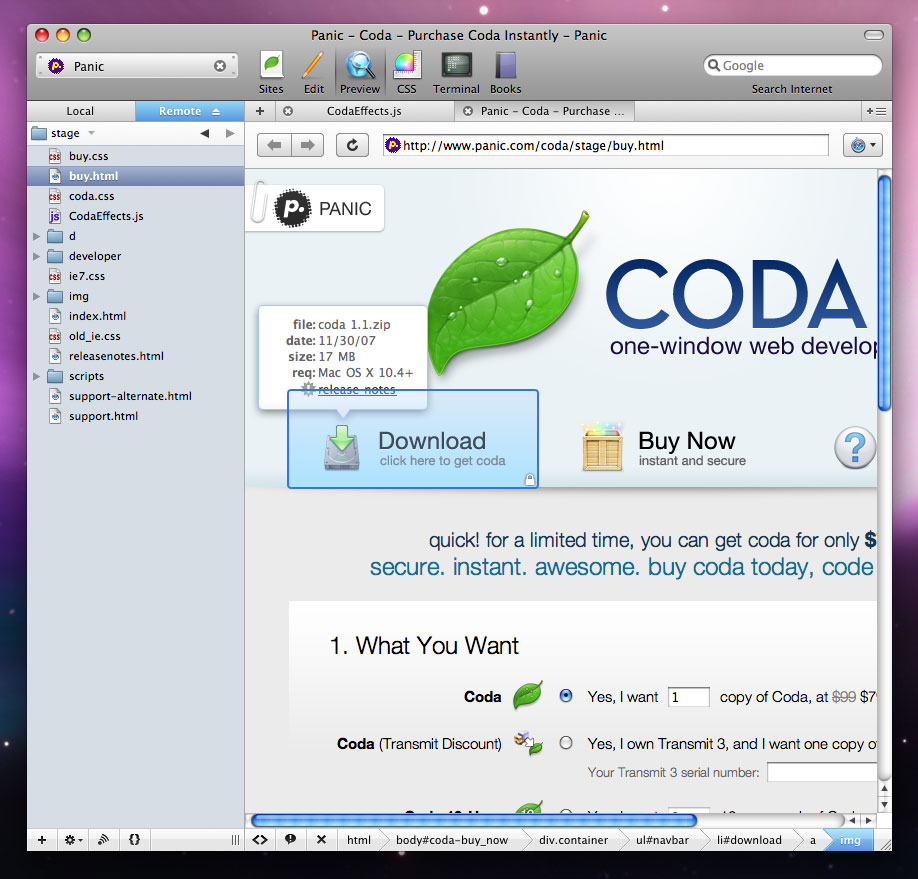Expand the img folder in the file list

click(34, 296)
